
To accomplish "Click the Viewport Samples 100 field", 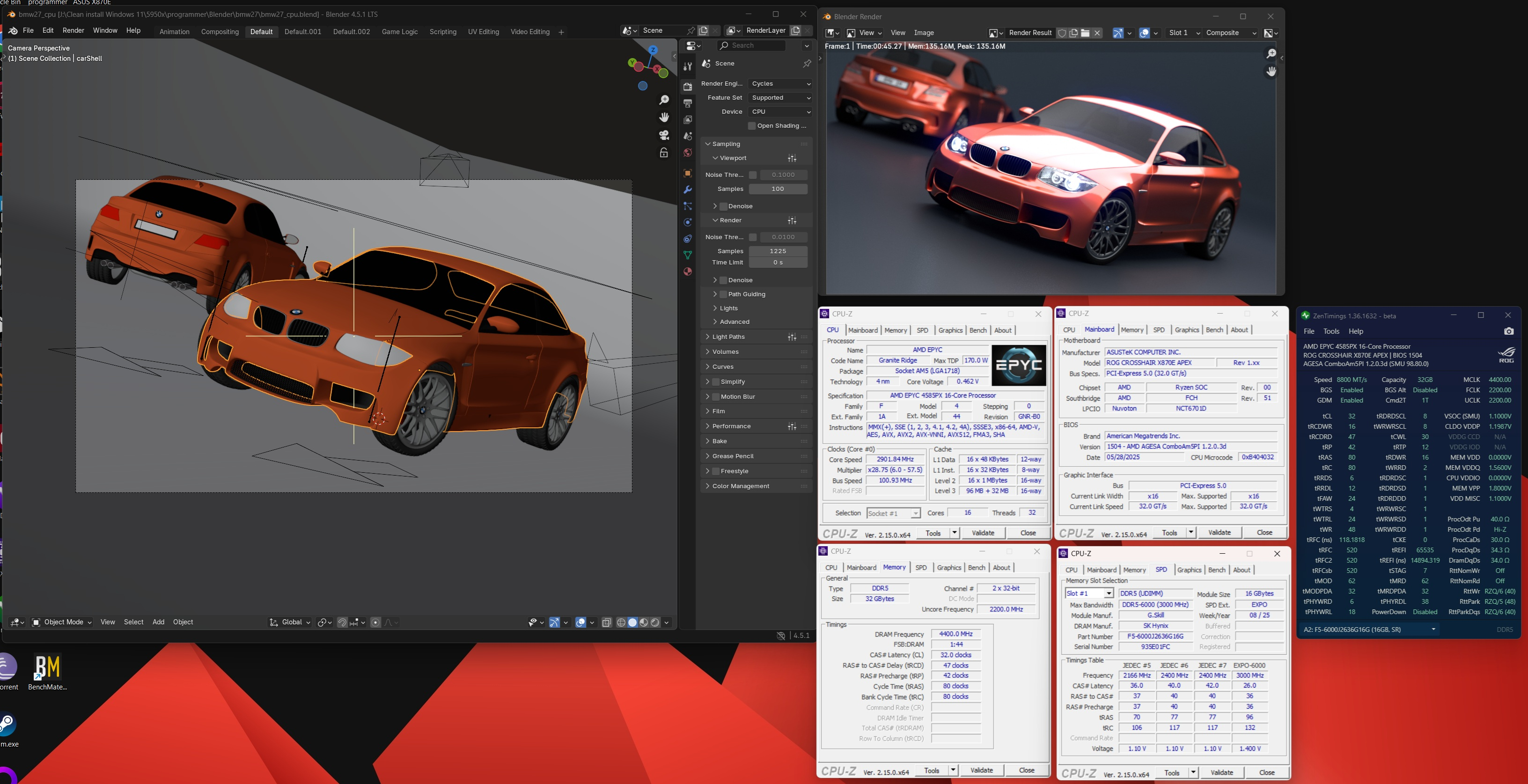I will click(778, 189).
